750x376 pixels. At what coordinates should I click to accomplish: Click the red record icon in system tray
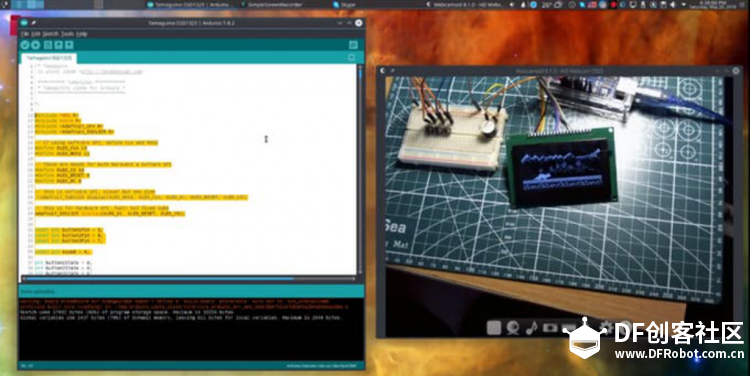tap(613, 4)
